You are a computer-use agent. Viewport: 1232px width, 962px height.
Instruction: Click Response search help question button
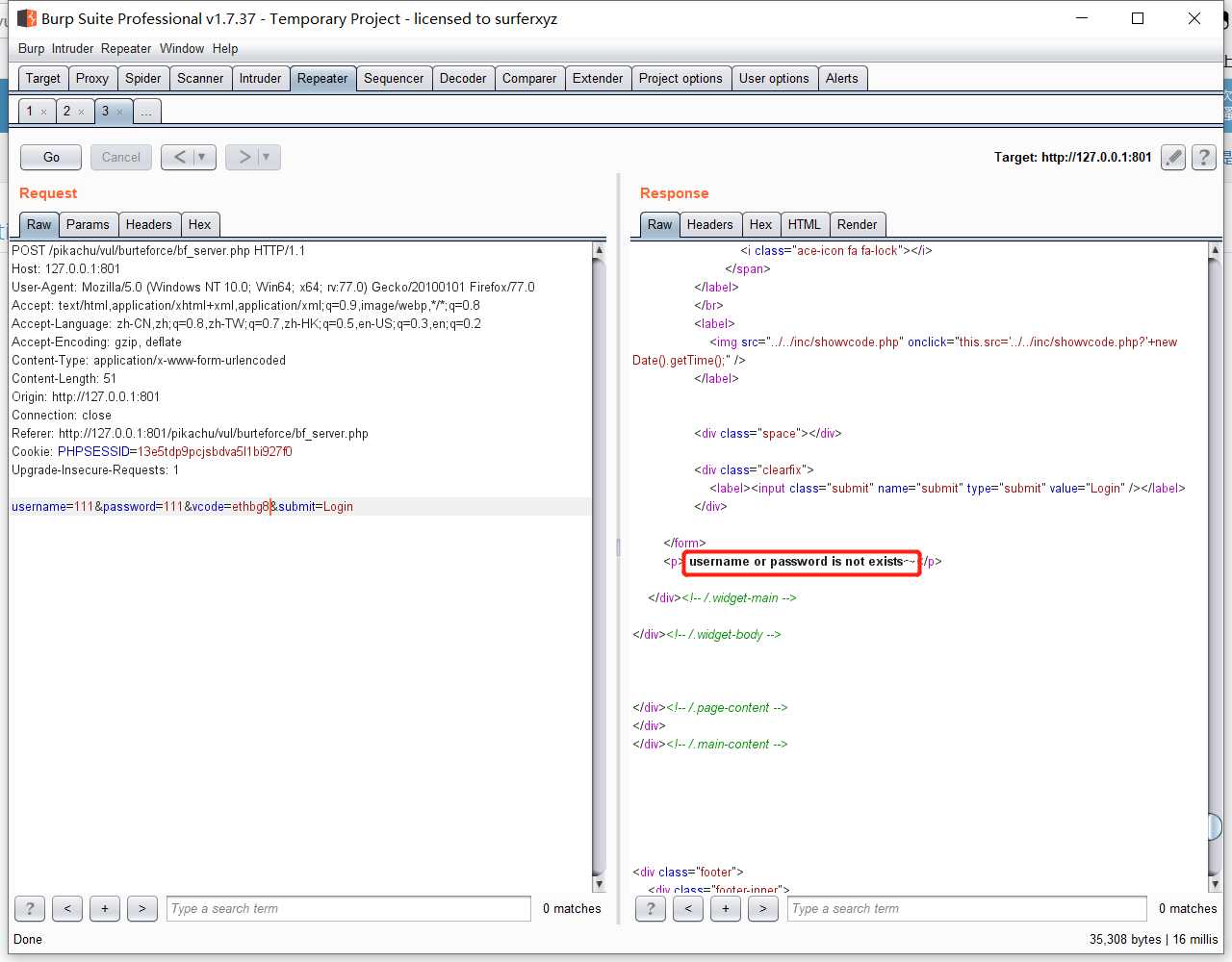coord(651,908)
